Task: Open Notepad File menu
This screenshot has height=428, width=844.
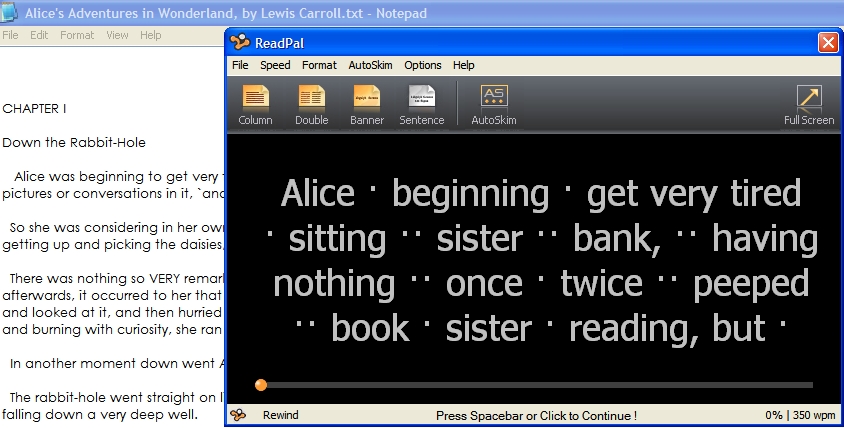Action: (10, 35)
